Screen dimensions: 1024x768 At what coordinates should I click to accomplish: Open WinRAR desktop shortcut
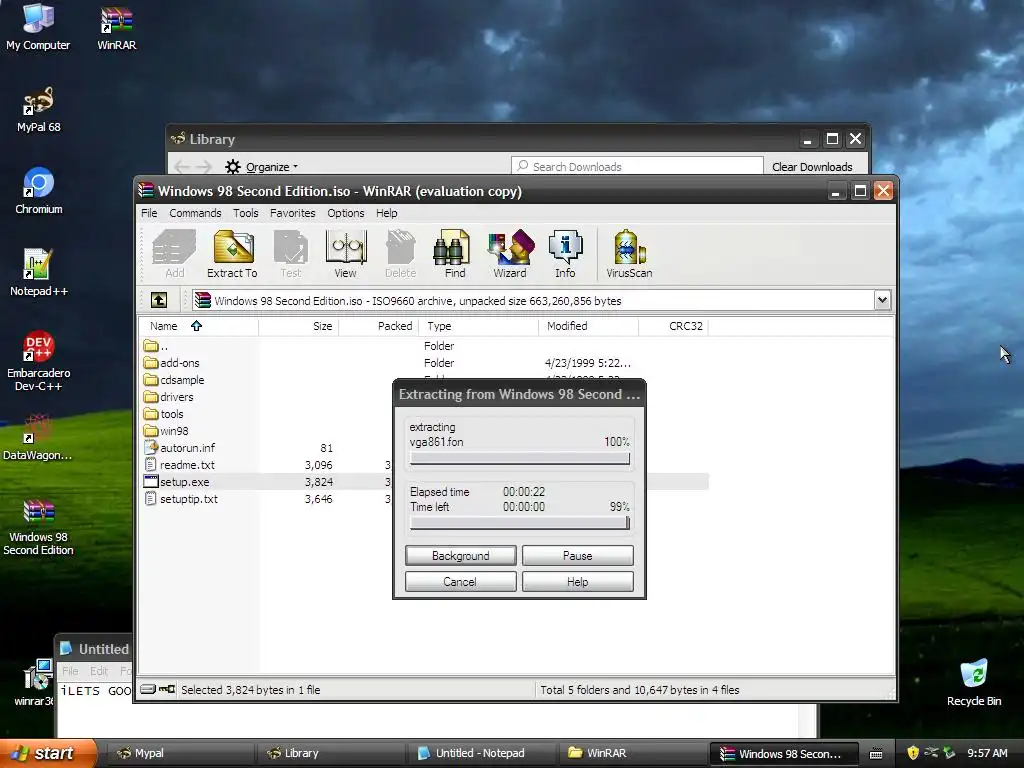[116, 26]
